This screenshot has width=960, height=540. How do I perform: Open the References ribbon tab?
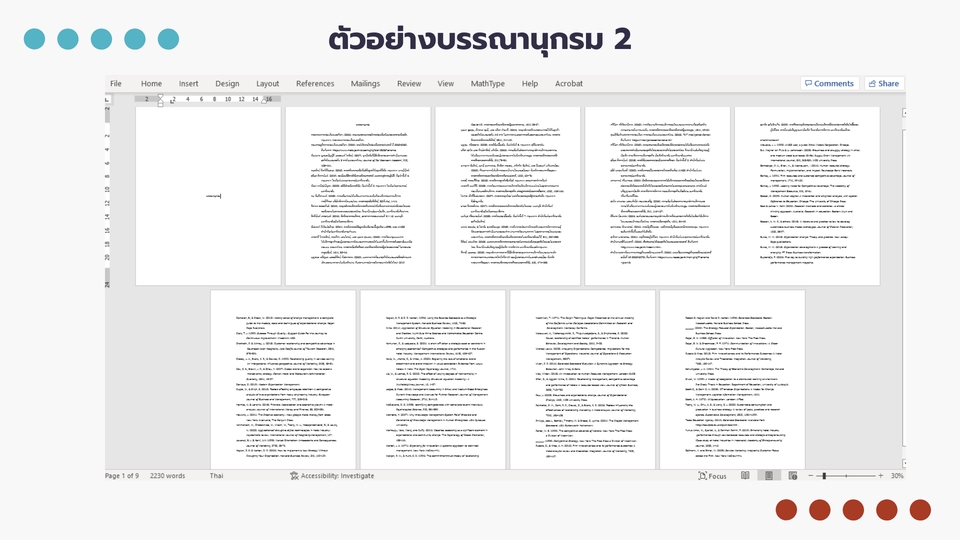[x=315, y=84]
